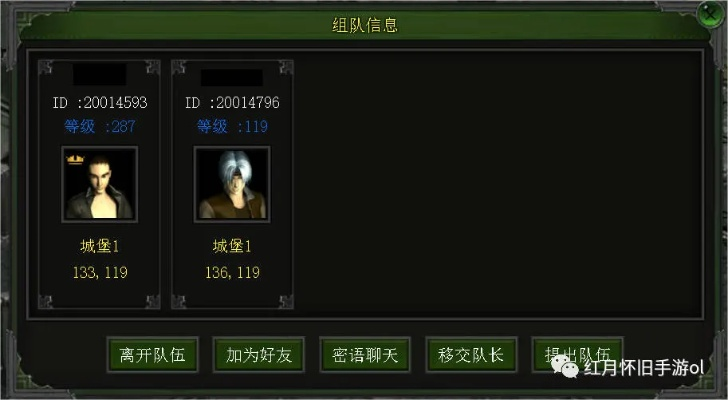The width and height of the screenshot is (728, 400).
Task: Close the 组队信息 panel with green X
Action: click(710, 15)
